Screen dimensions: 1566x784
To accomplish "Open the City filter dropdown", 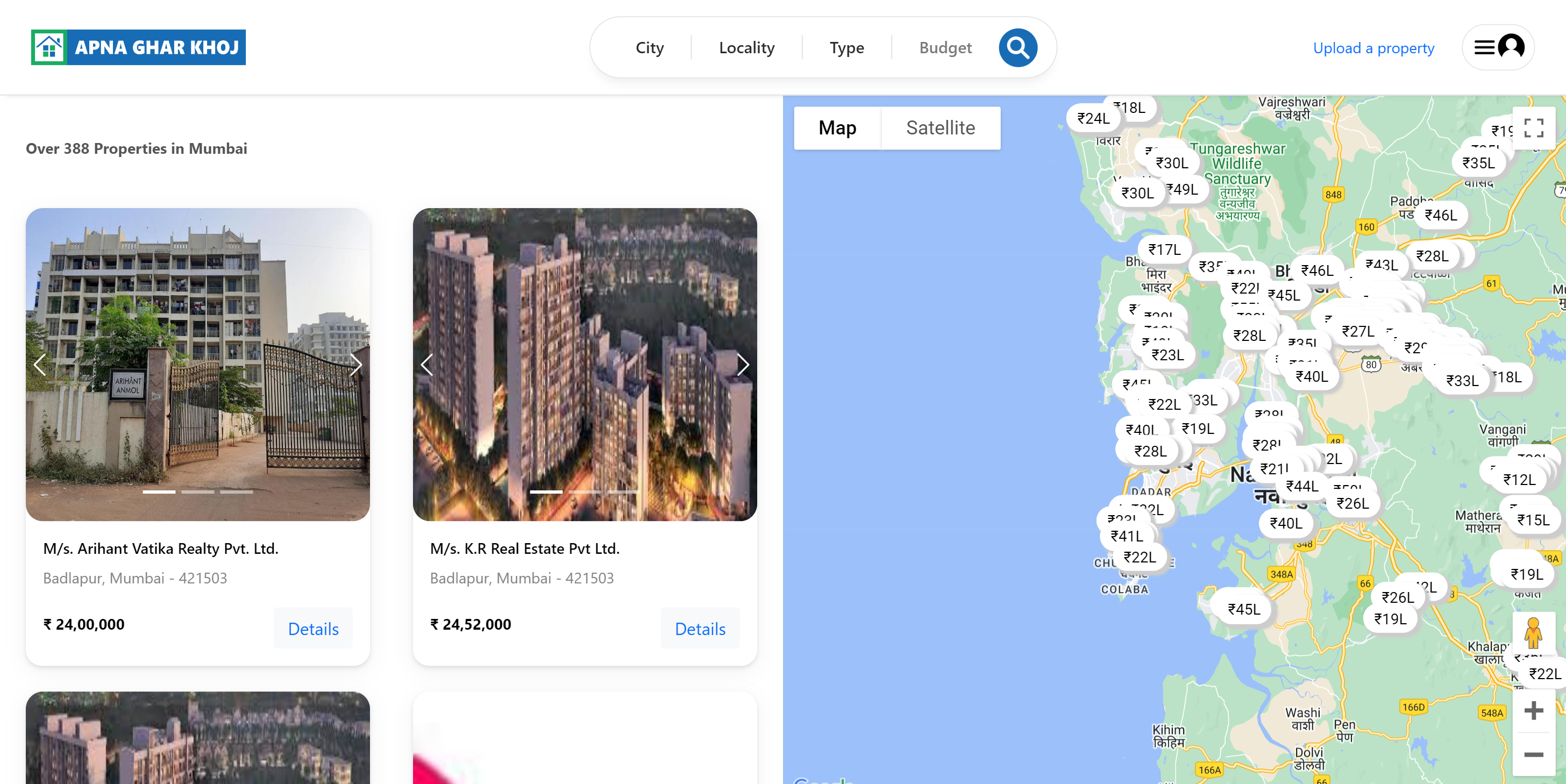I will [649, 47].
